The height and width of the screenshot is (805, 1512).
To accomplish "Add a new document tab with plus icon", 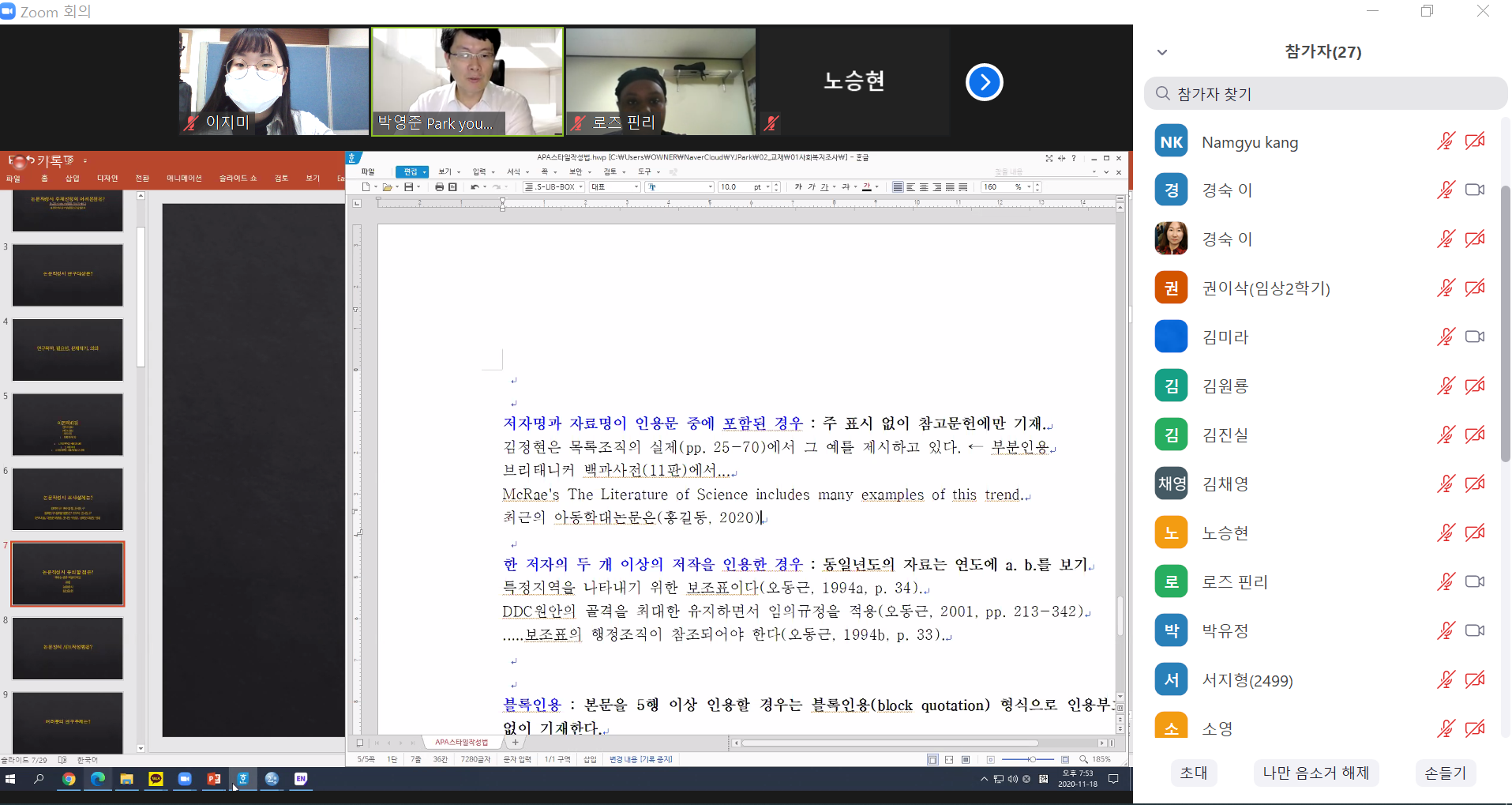I will click(x=516, y=743).
